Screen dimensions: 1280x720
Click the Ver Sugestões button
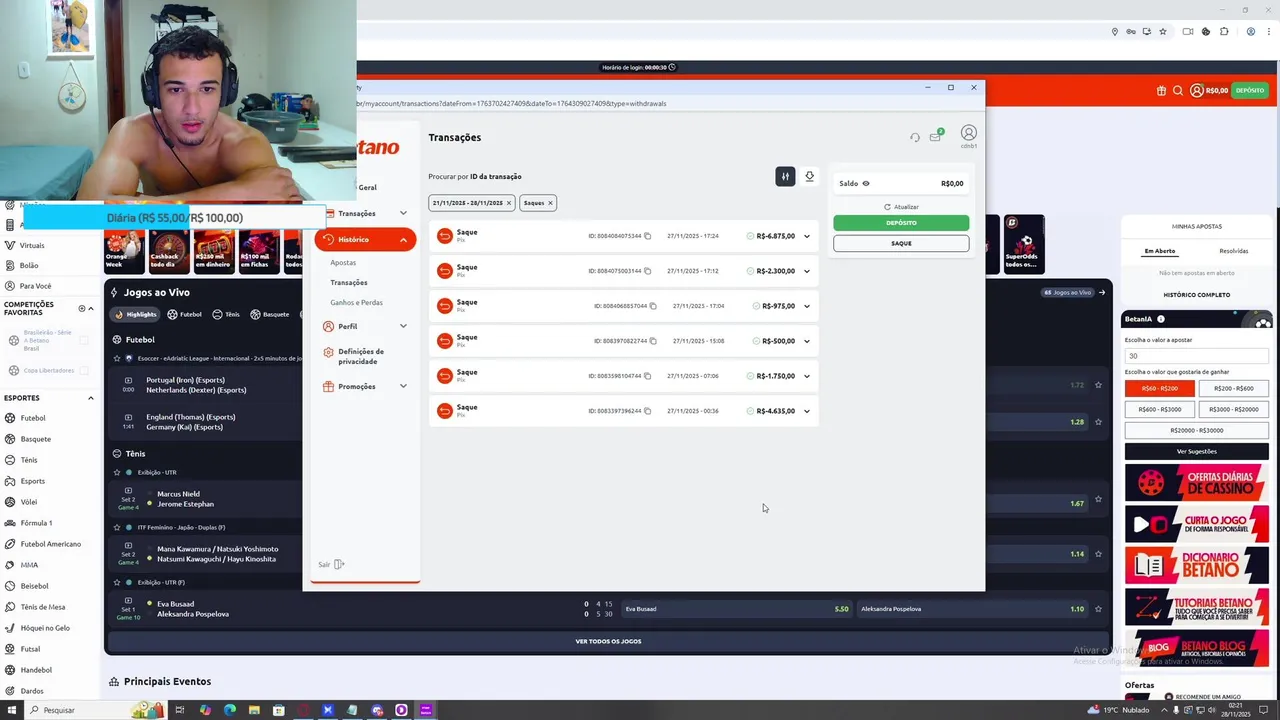pyautogui.click(x=1197, y=452)
